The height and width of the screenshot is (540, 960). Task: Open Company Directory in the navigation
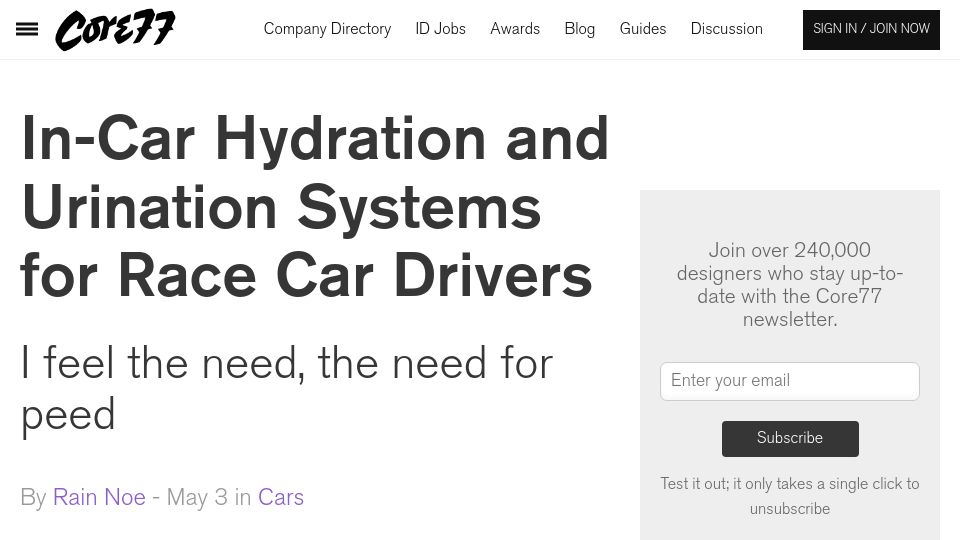point(327,29)
